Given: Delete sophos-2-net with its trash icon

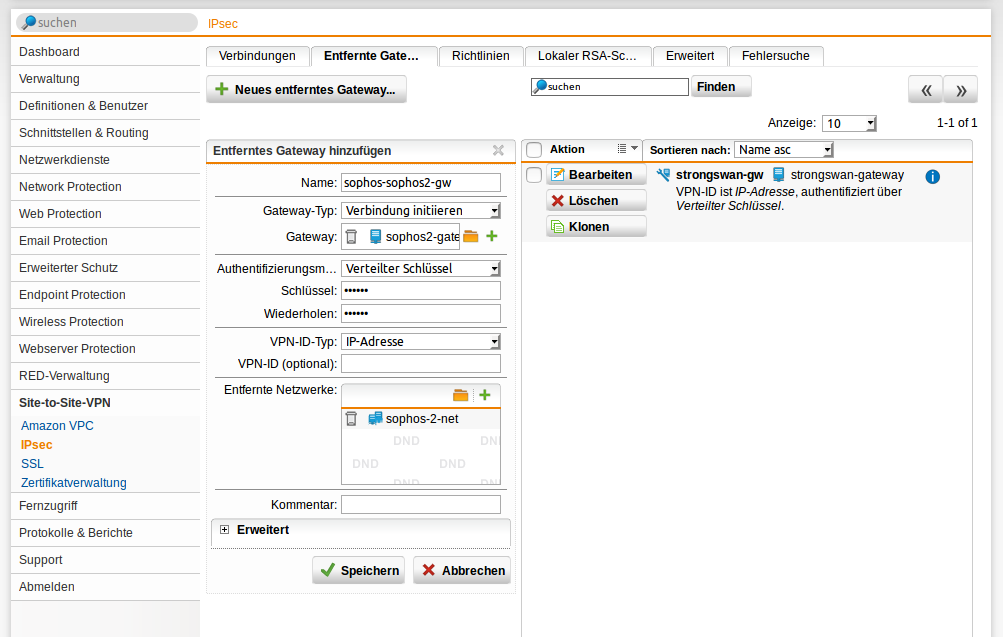Looking at the screenshot, I should 351,418.
